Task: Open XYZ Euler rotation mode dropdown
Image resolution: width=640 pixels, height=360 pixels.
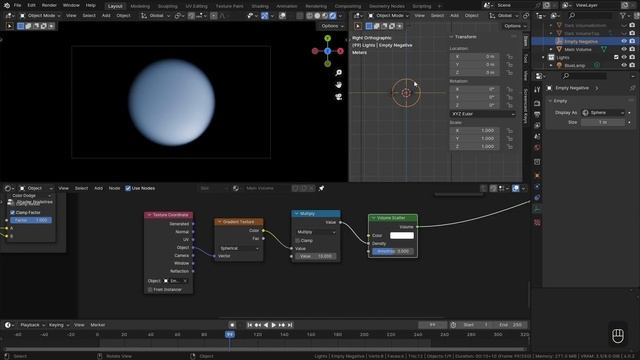Action: click(483, 114)
